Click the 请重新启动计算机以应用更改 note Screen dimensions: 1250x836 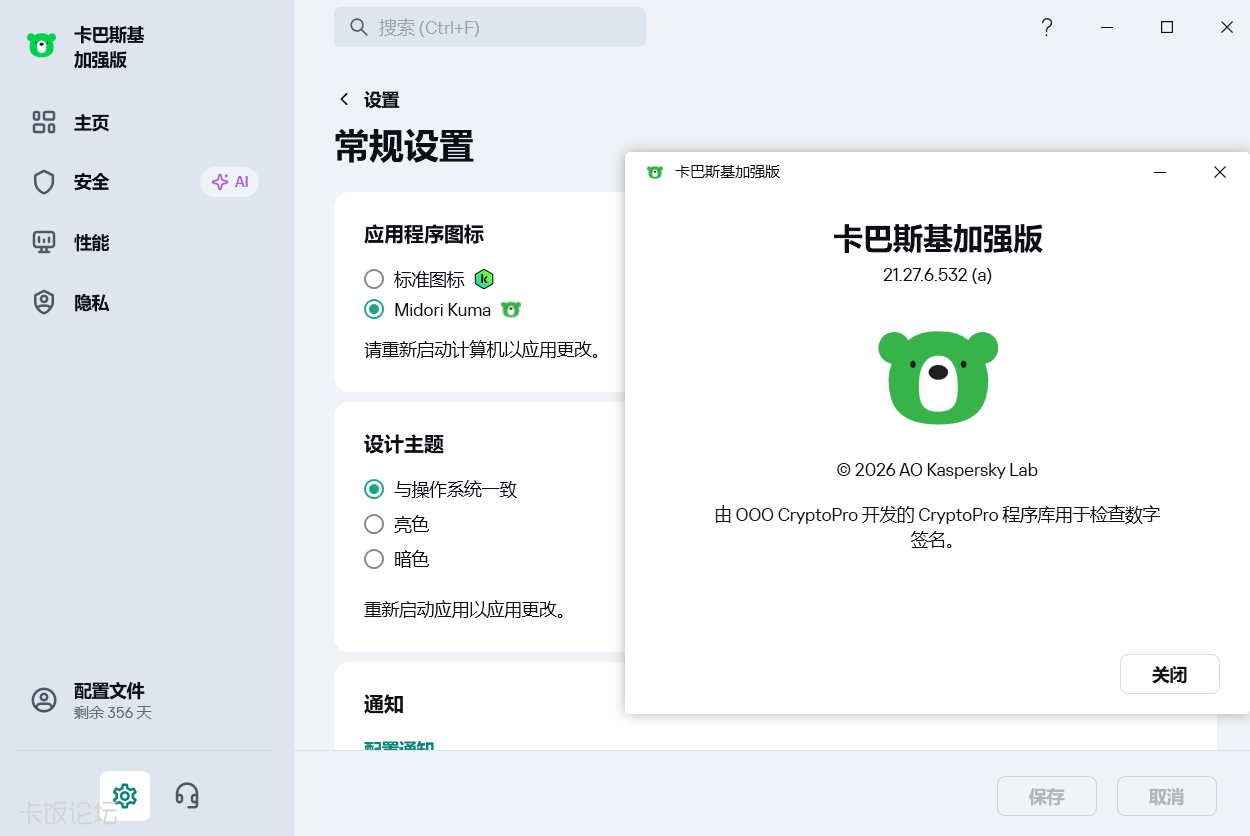coord(482,350)
